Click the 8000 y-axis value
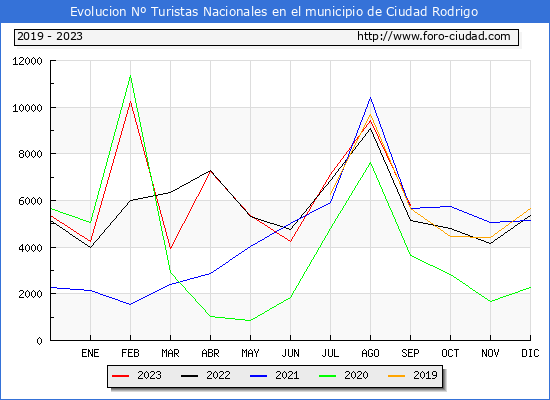Image resolution: width=550 pixels, height=400 pixels. click(30, 154)
